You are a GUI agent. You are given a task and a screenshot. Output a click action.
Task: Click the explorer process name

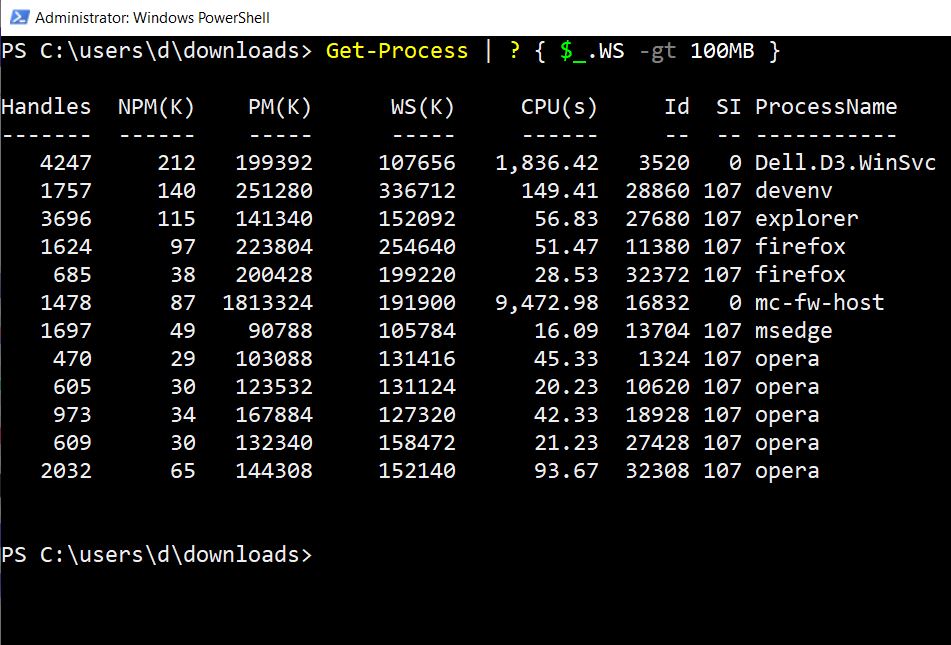[806, 219]
